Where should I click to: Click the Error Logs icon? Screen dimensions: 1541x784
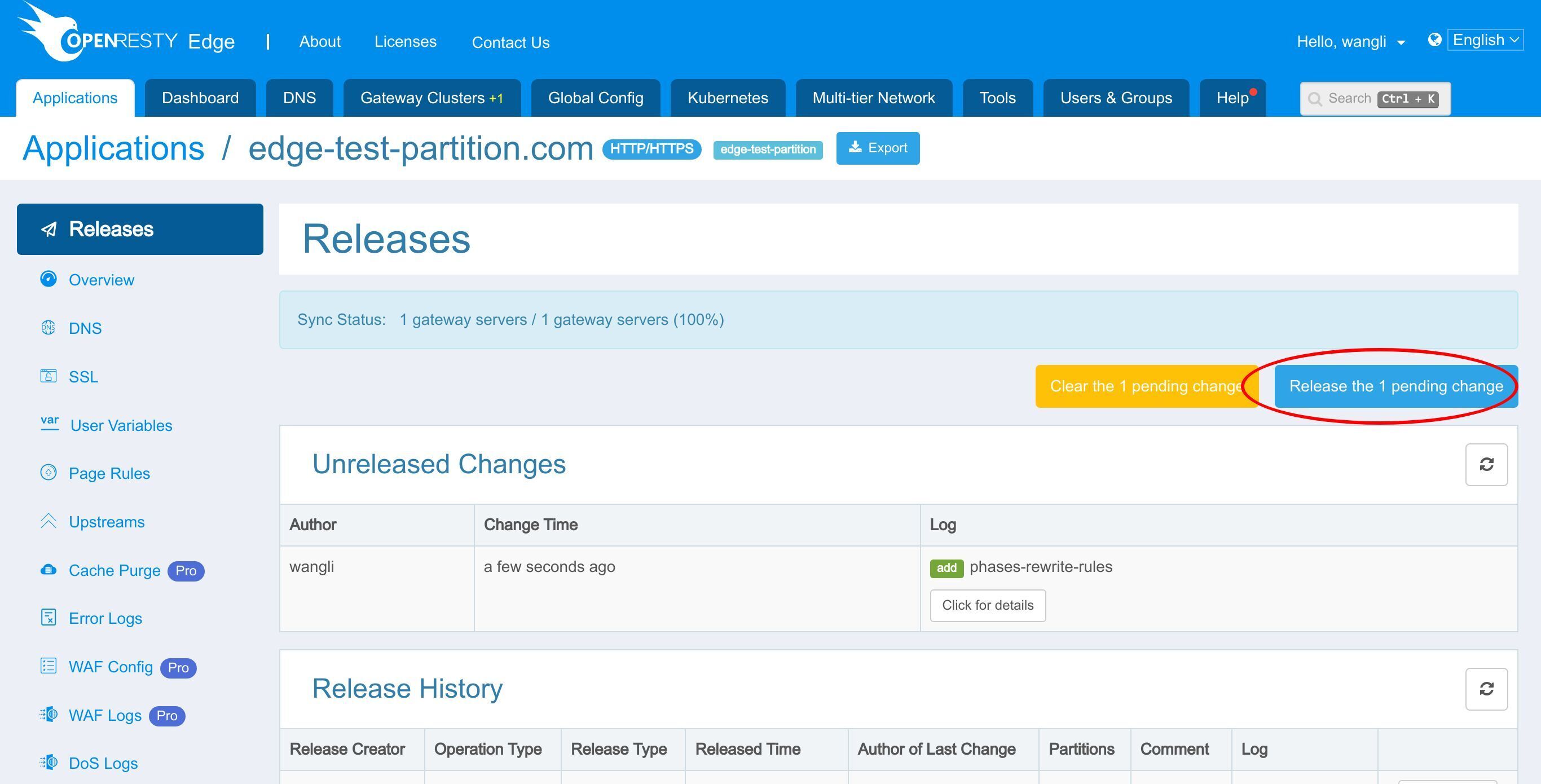coord(49,617)
